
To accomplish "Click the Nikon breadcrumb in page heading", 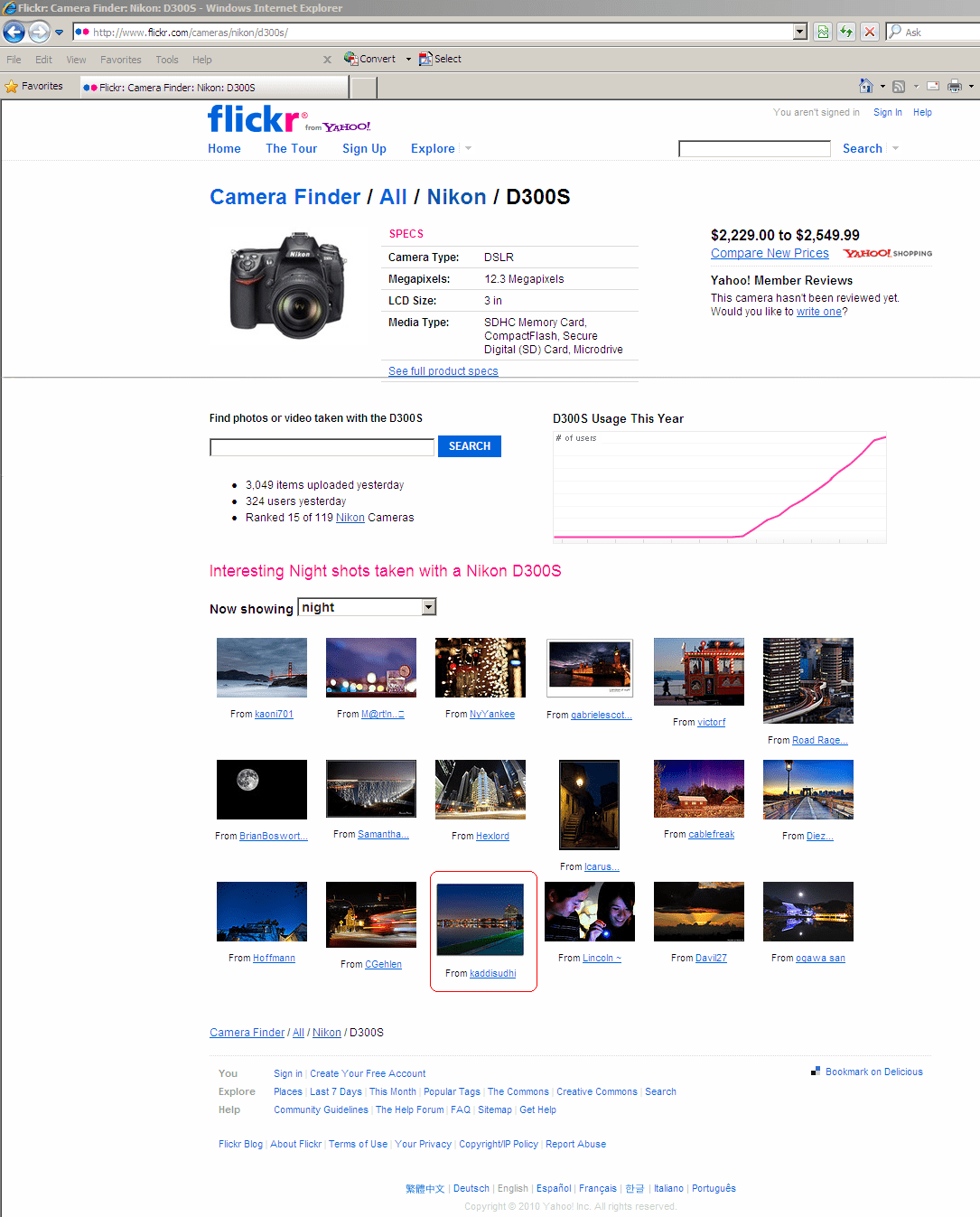I will click(456, 197).
